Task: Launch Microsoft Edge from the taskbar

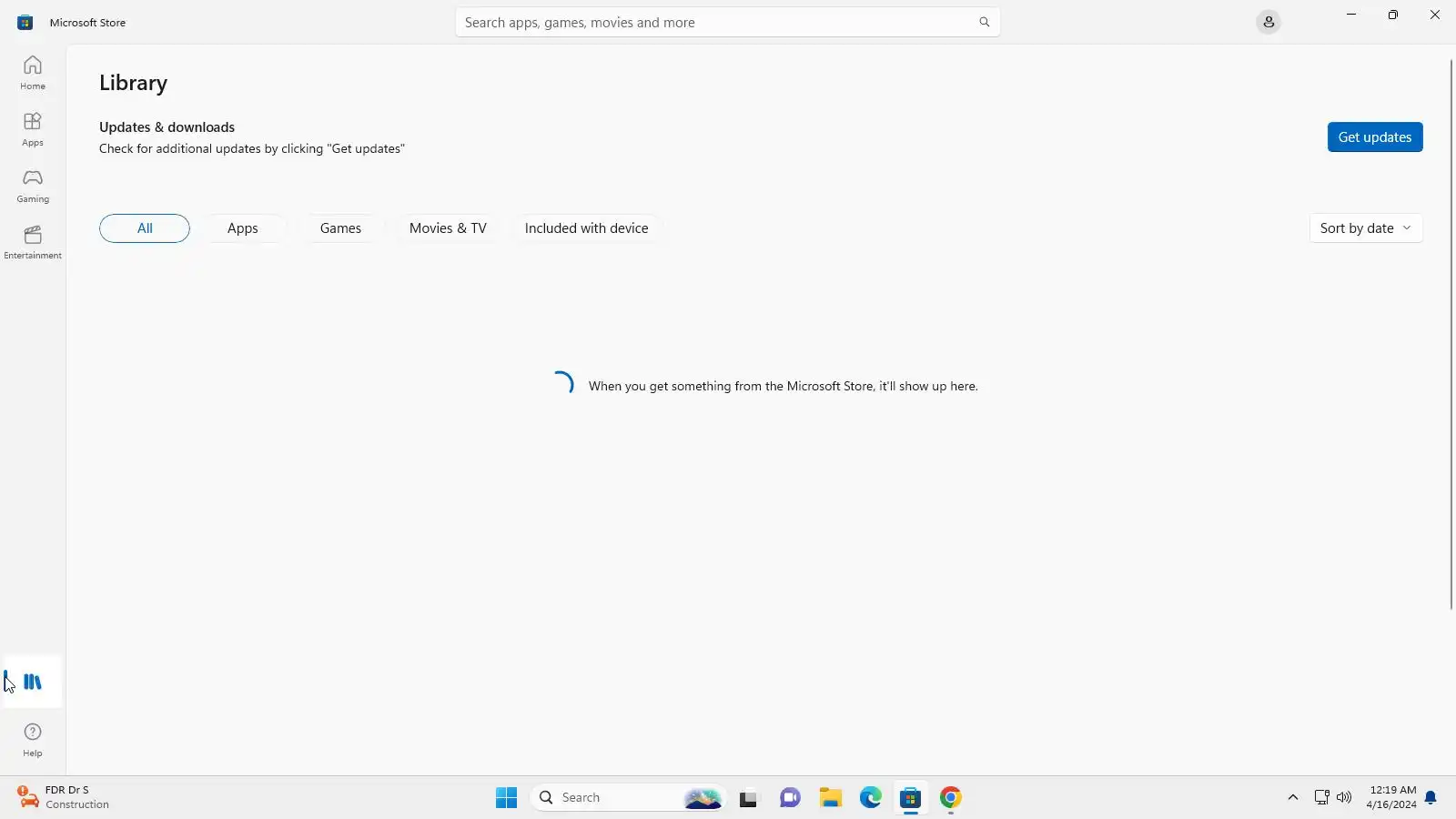Action: 871,798
